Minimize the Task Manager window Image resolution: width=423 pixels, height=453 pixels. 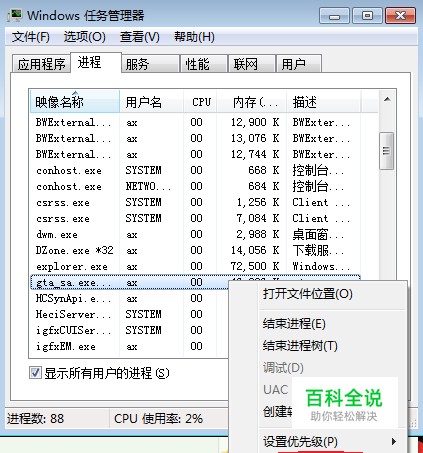[334, 16]
